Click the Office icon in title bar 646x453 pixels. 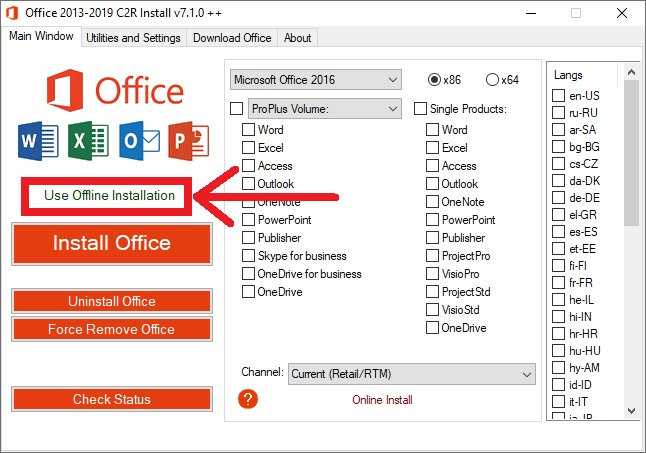pos(12,13)
